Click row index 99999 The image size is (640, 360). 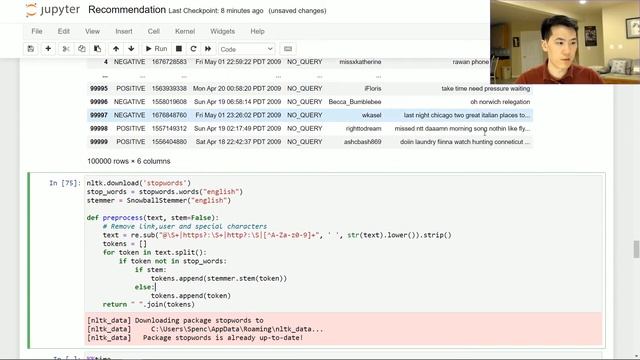[99, 142]
